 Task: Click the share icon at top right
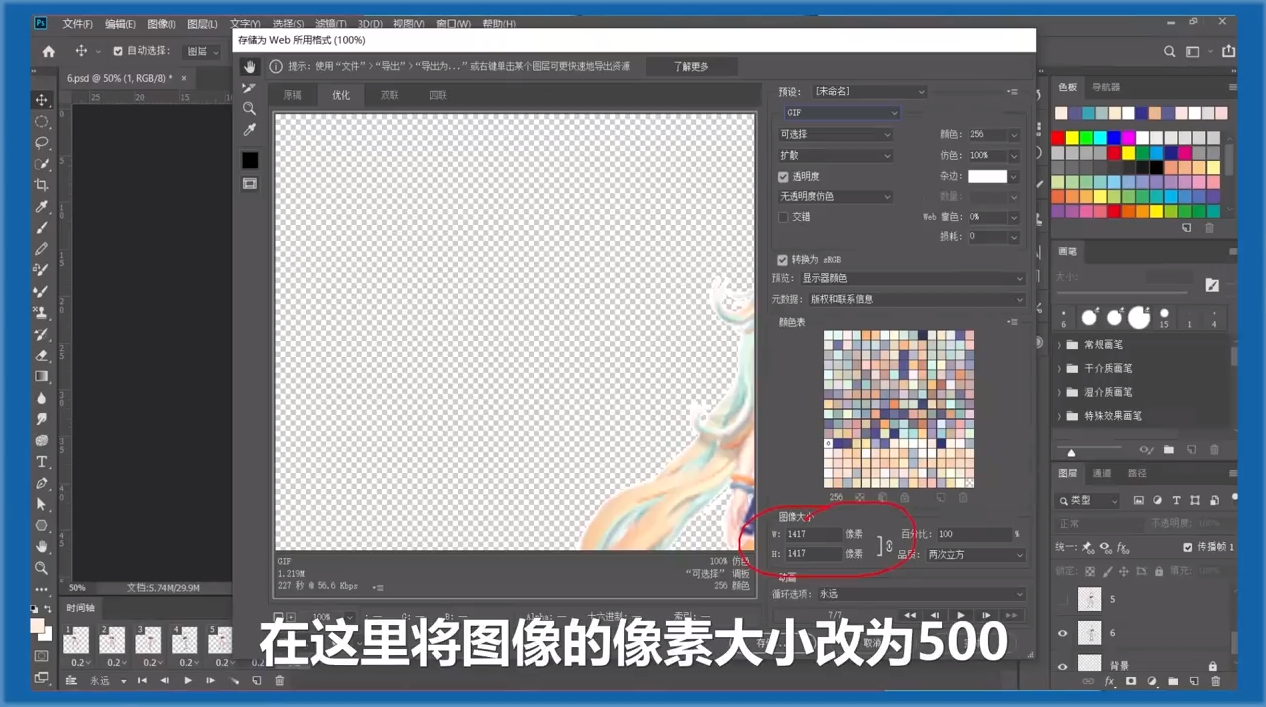click(x=1228, y=51)
